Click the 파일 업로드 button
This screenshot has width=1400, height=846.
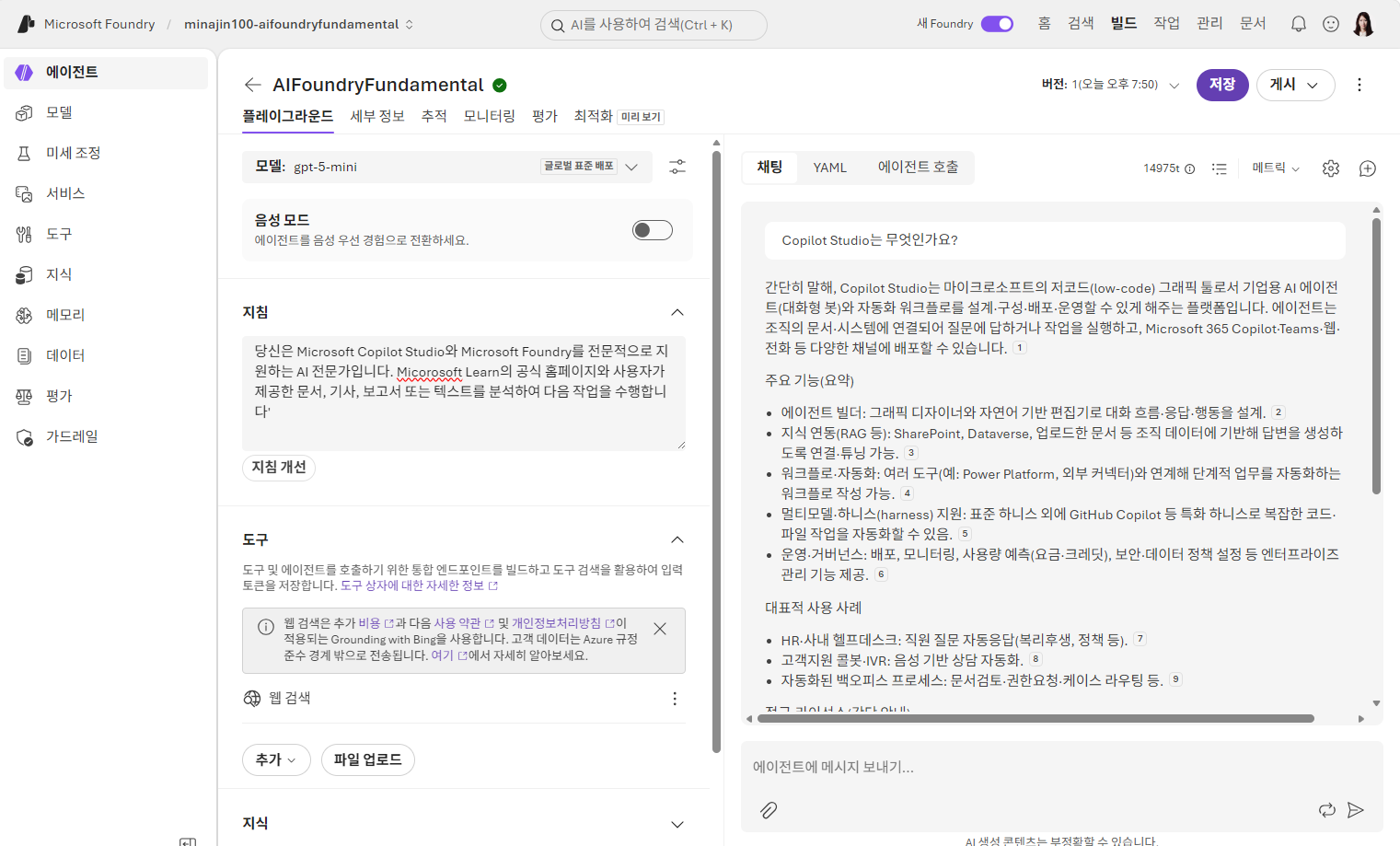(x=367, y=760)
